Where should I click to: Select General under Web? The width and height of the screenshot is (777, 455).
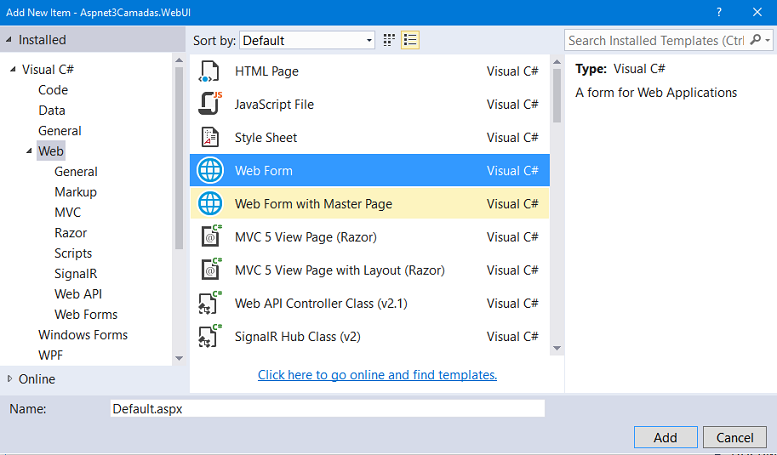click(x=76, y=171)
